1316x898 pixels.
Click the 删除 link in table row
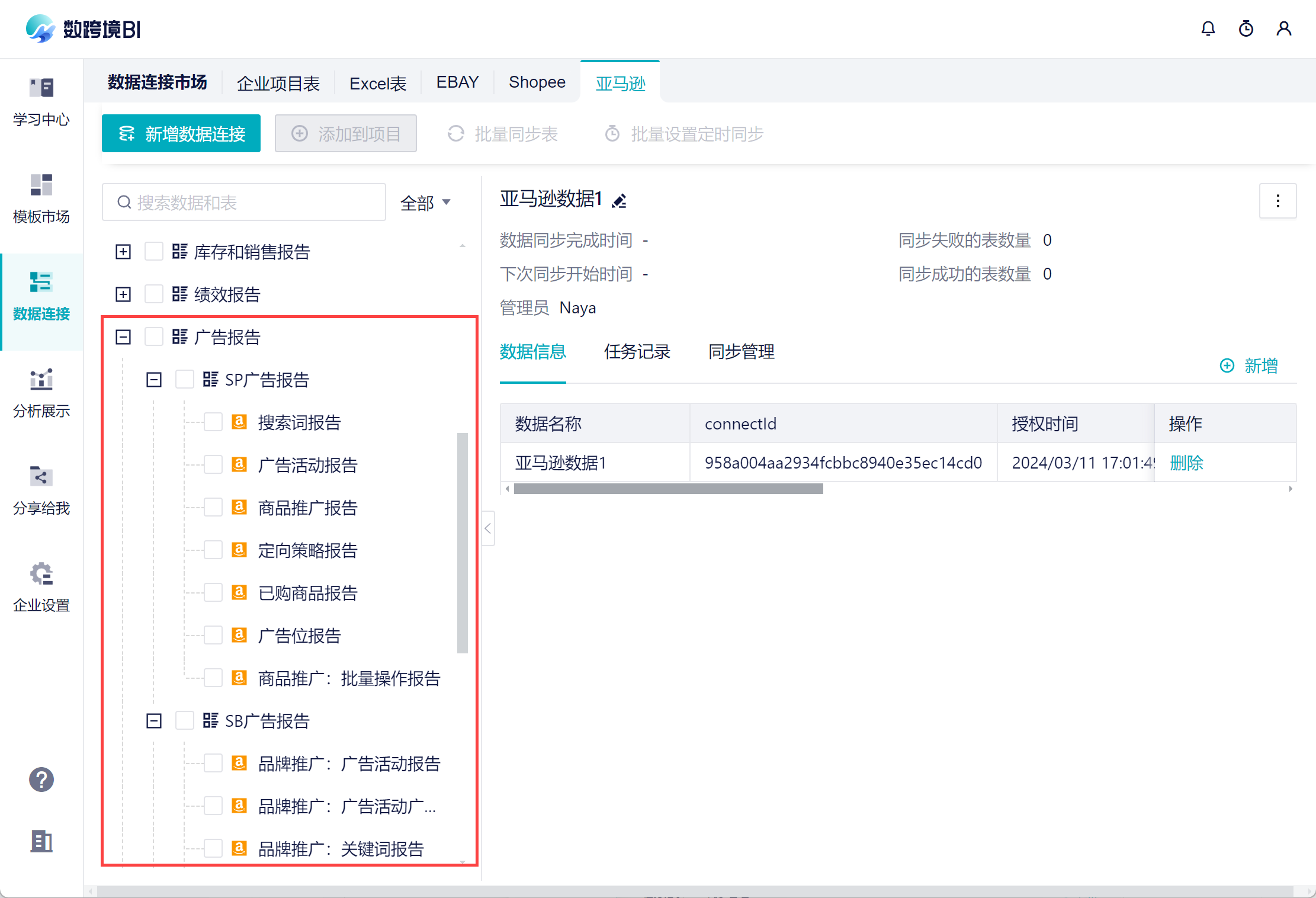coord(1186,463)
